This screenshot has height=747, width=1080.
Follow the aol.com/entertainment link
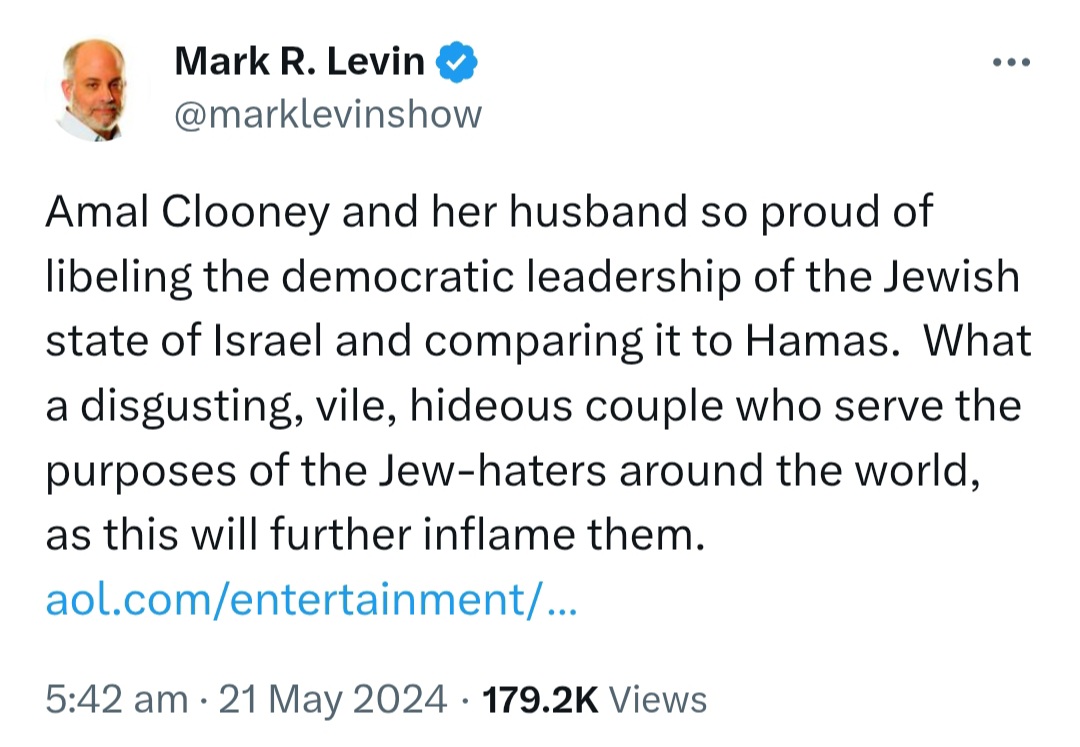click(311, 600)
